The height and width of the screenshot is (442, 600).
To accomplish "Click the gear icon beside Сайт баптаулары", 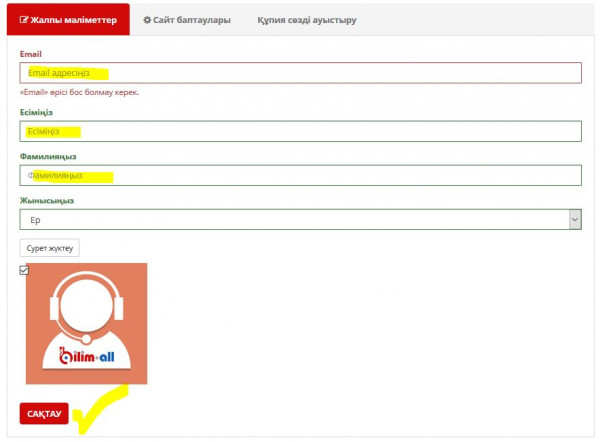I will point(147,20).
